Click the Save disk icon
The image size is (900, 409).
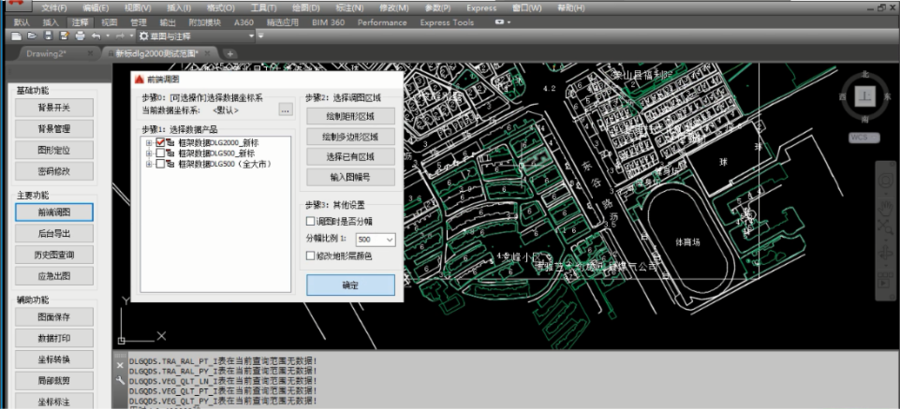tap(48, 36)
